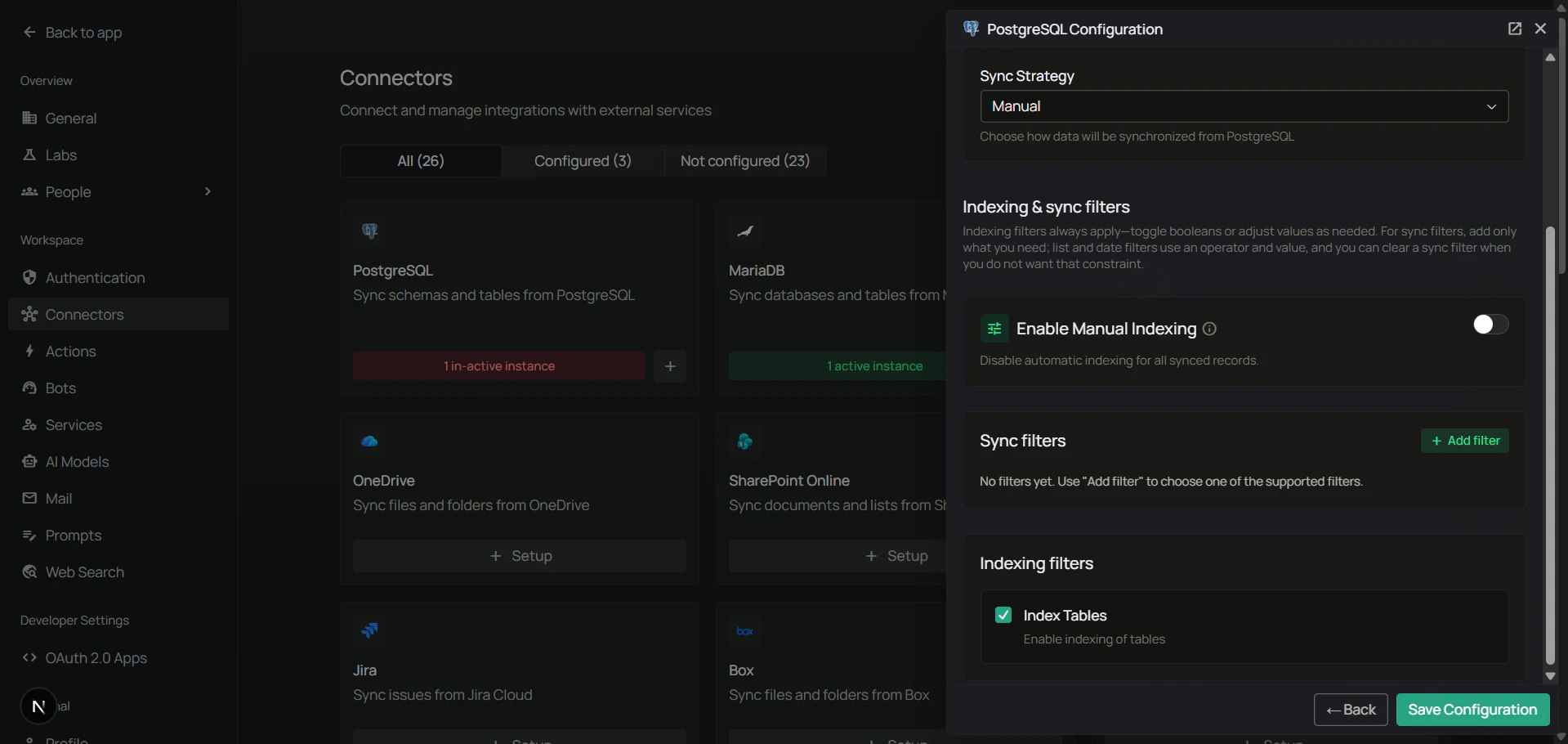Click 'Enable indexing of tables' description

coord(1094,639)
